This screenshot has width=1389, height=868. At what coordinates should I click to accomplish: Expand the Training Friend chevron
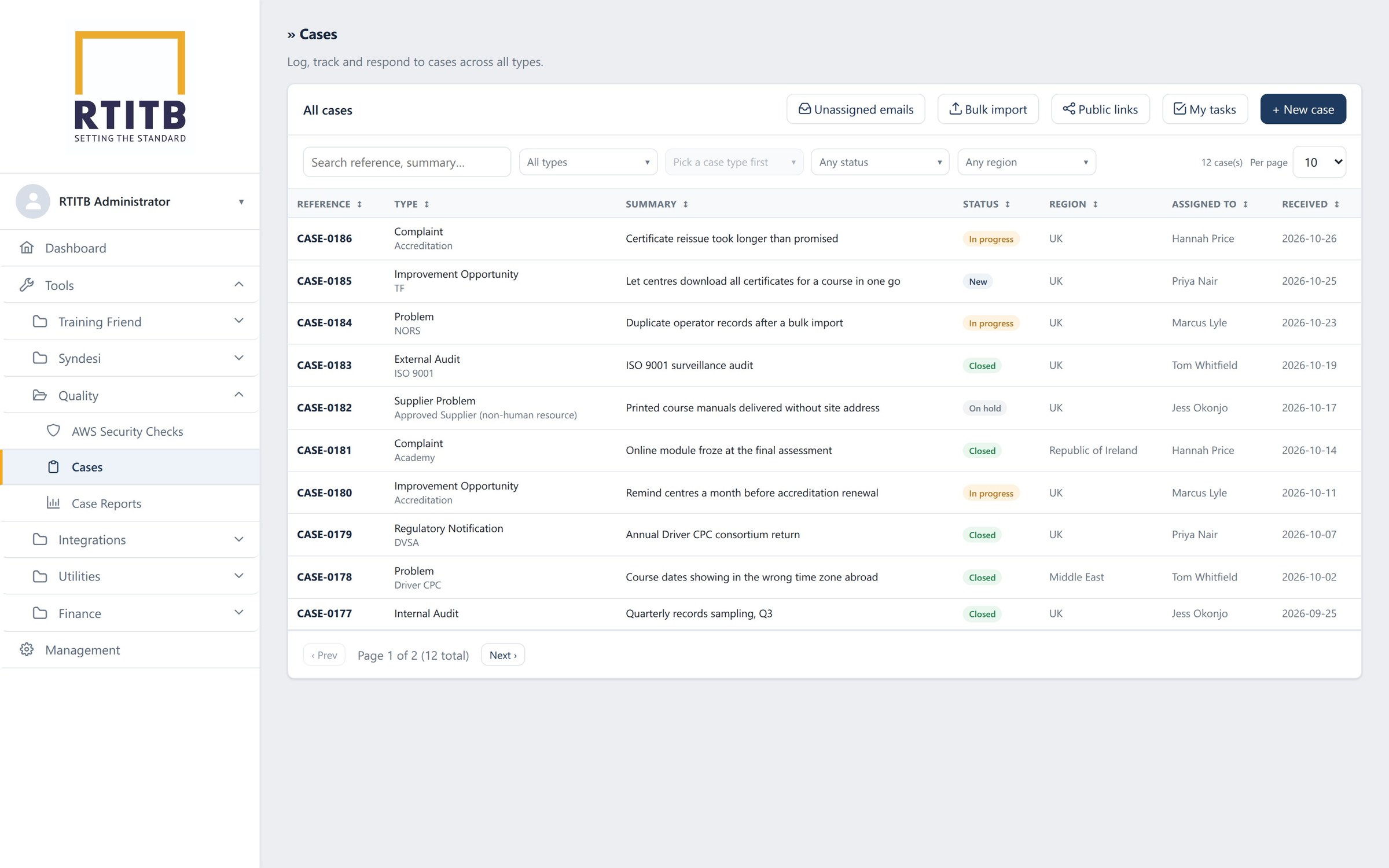point(239,321)
